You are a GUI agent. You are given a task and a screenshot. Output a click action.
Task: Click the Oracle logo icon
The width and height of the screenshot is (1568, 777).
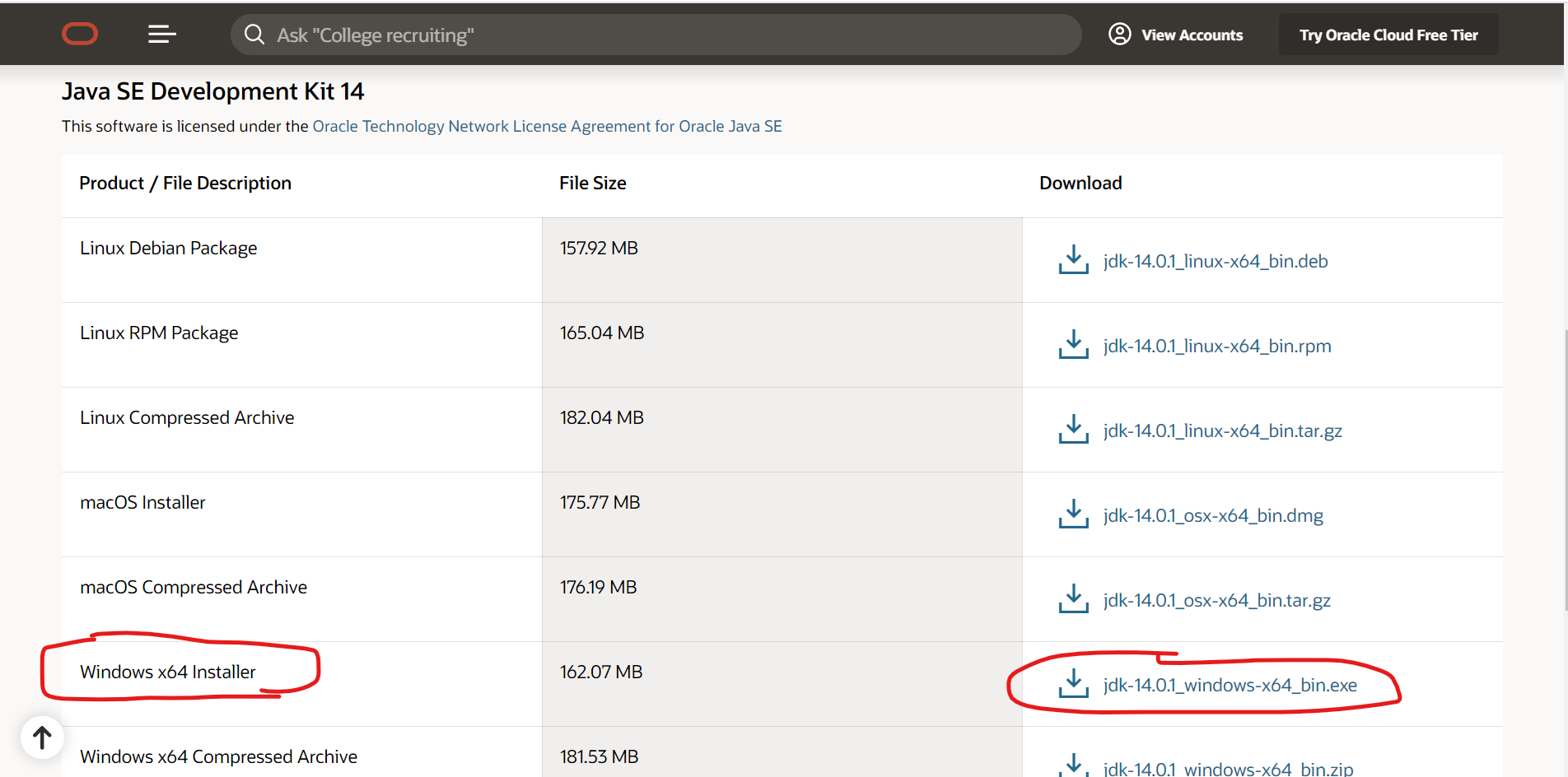click(80, 34)
